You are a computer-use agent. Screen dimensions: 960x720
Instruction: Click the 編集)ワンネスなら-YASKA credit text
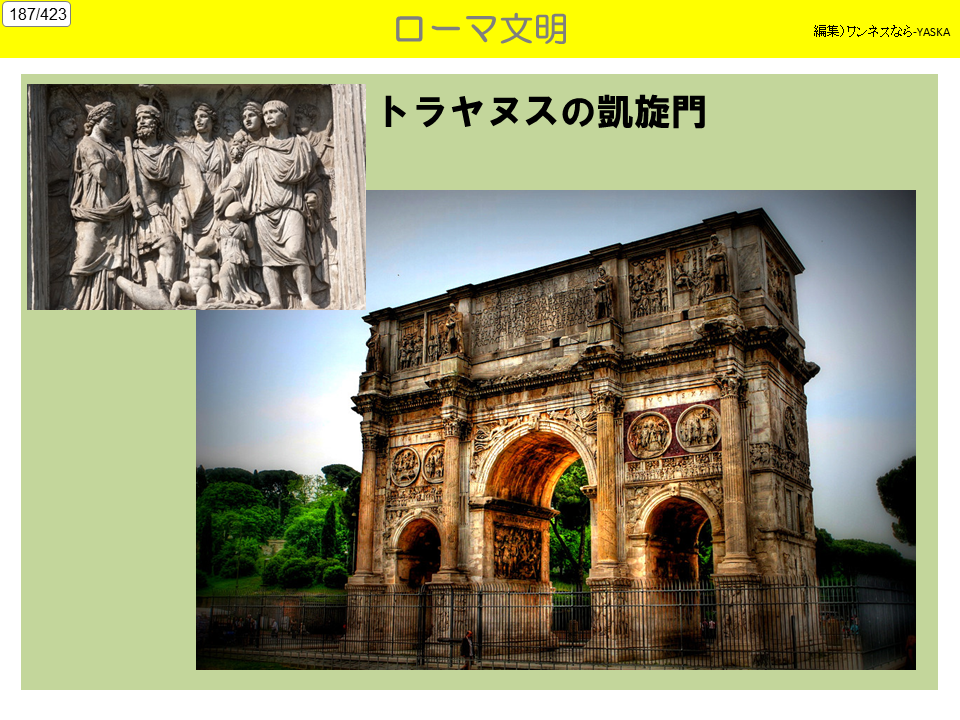881,32
